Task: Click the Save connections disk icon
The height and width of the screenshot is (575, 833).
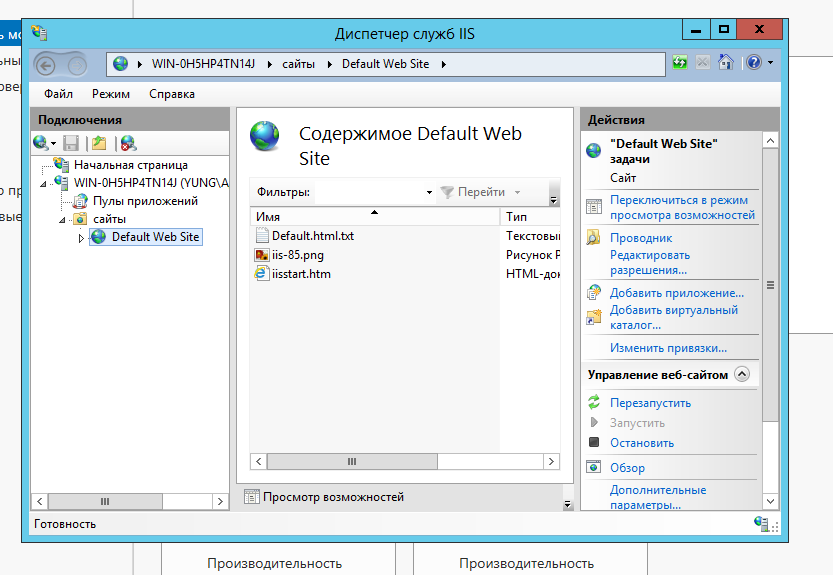Action: coord(71,143)
